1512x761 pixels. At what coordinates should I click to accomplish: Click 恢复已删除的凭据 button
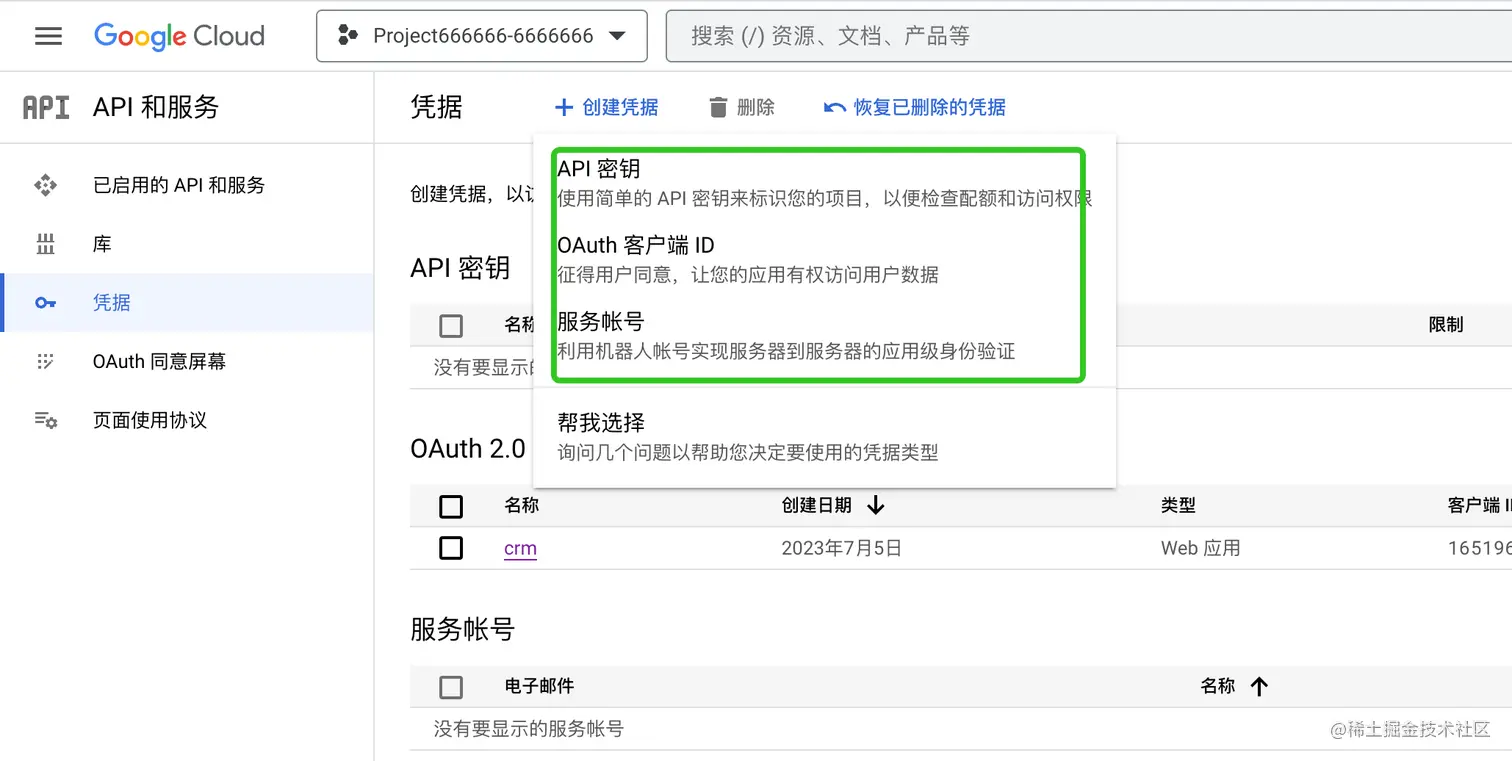pyautogui.click(x=915, y=107)
